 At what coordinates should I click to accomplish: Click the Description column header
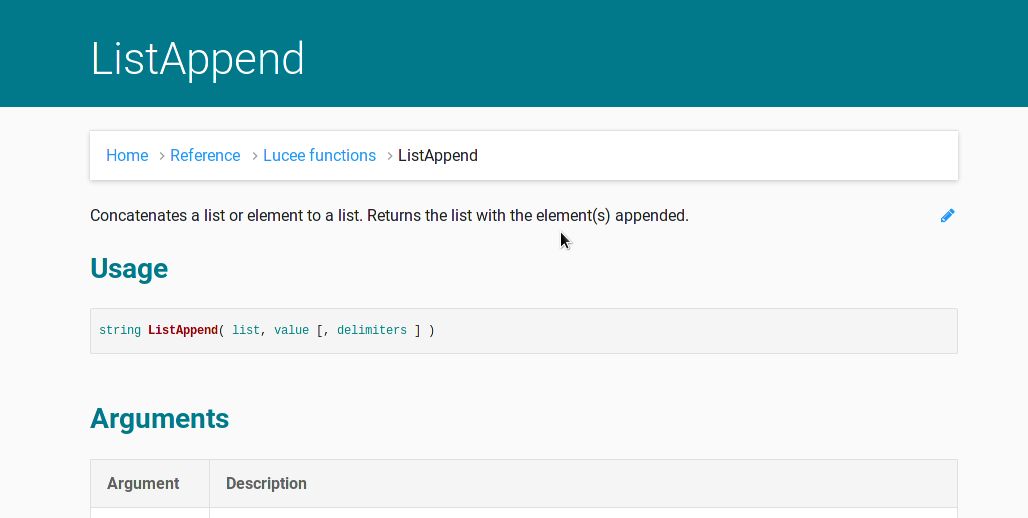point(266,483)
